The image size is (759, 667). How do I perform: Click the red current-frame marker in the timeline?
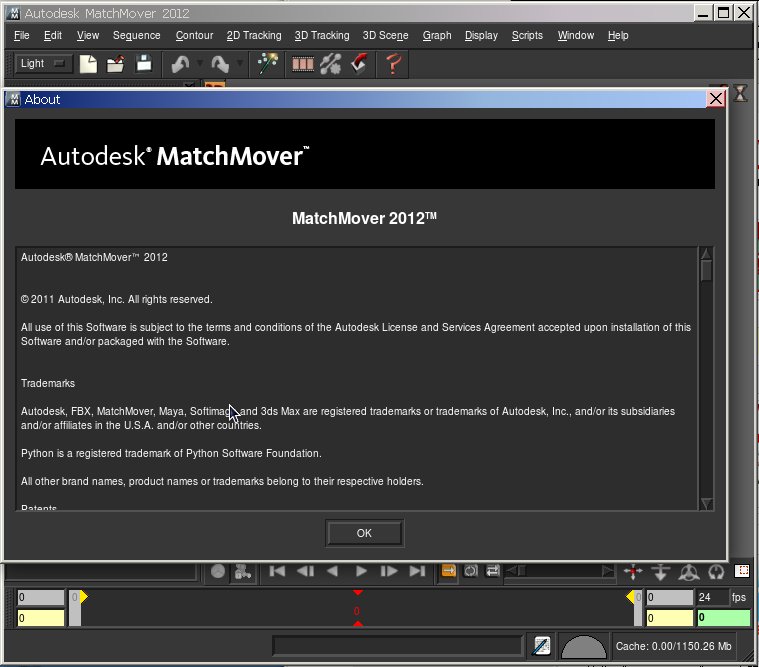[x=357, y=609]
